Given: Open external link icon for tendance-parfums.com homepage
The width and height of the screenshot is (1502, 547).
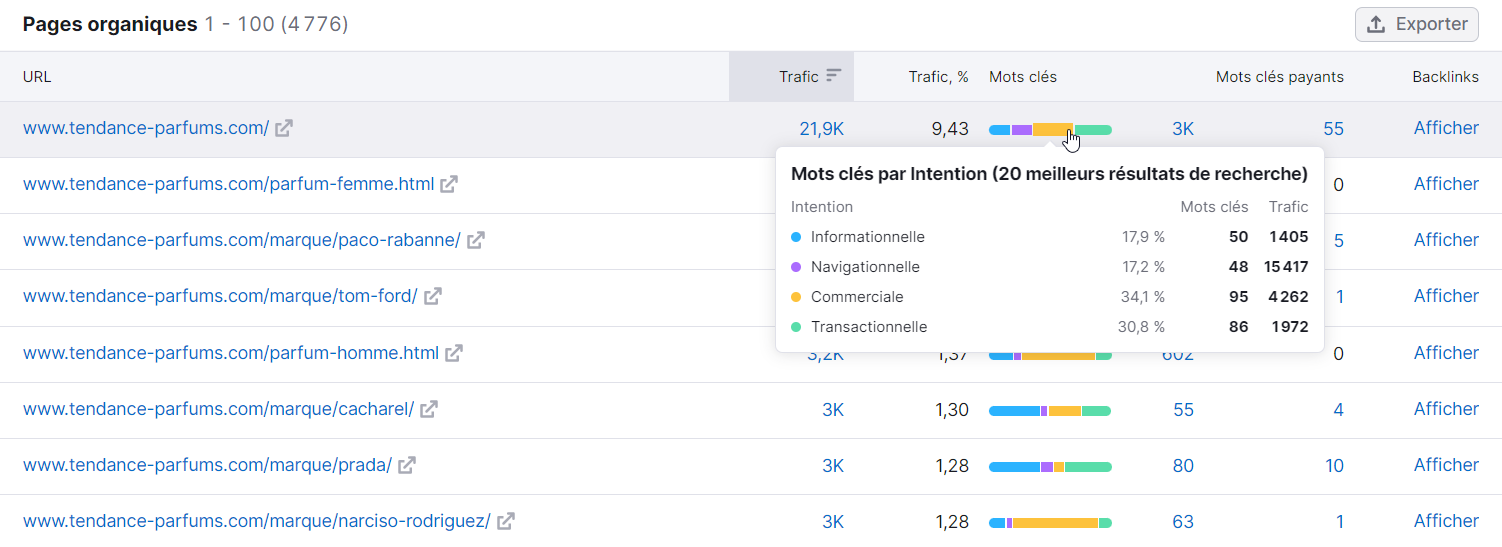Looking at the screenshot, I should (284, 128).
